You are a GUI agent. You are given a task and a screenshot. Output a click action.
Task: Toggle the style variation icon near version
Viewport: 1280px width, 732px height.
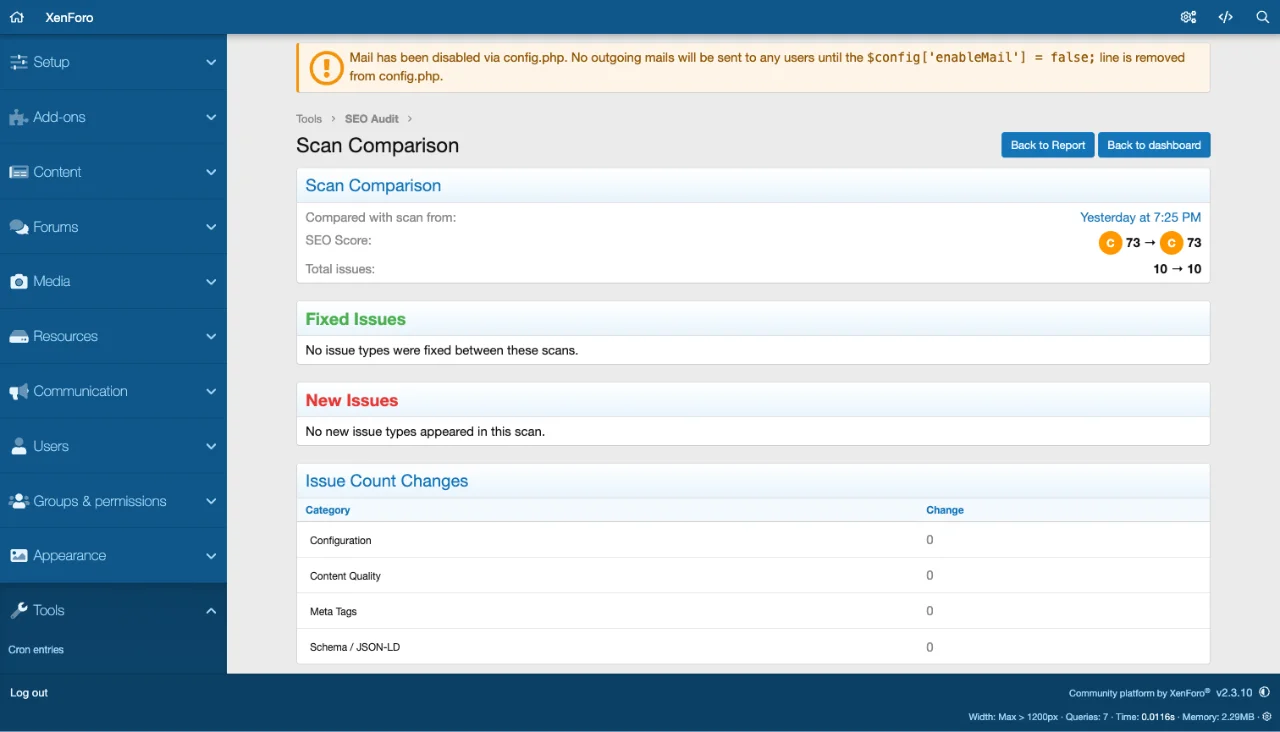pos(1265,692)
